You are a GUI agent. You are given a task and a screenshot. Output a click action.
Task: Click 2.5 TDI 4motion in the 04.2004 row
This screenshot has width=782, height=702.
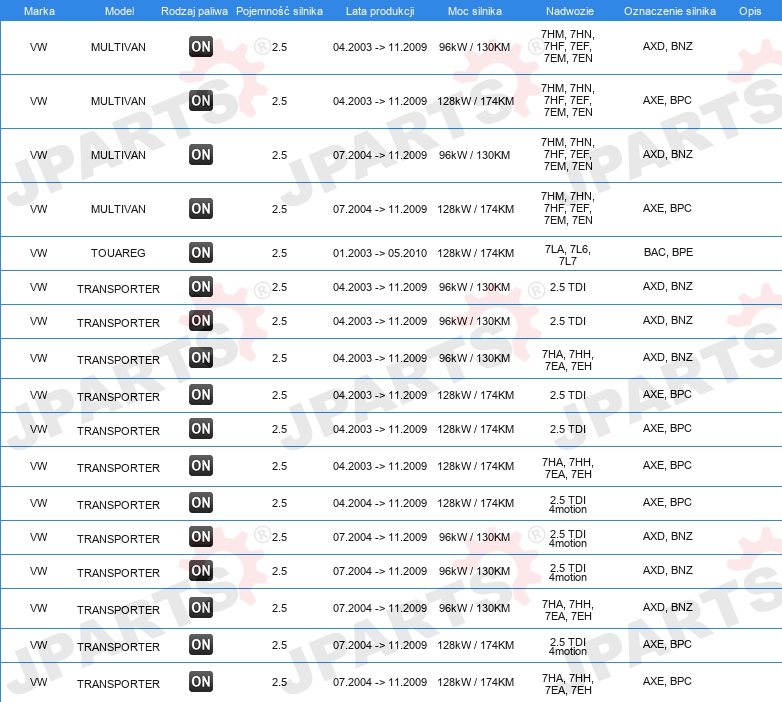568,504
